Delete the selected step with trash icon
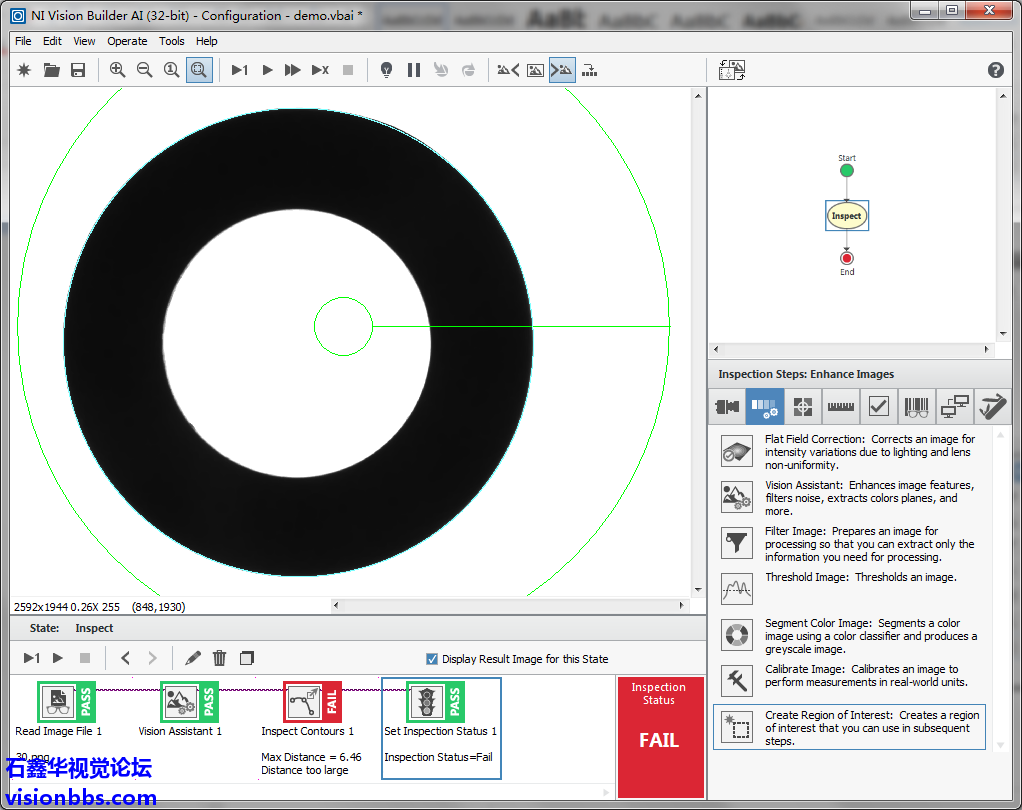 [x=220, y=658]
